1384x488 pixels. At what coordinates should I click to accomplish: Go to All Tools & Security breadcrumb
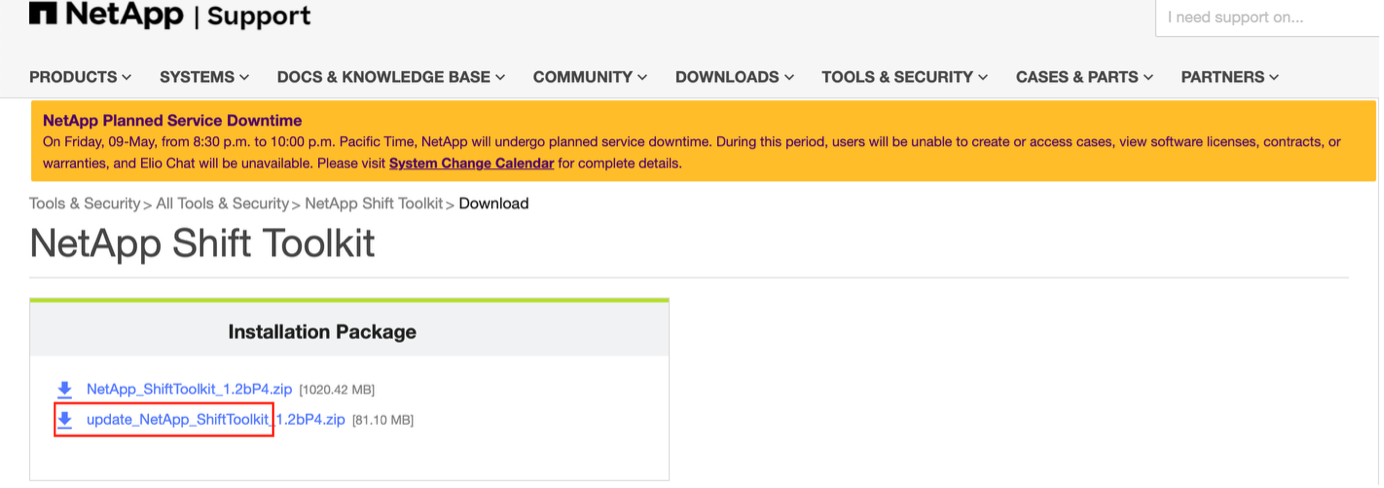click(x=222, y=204)
